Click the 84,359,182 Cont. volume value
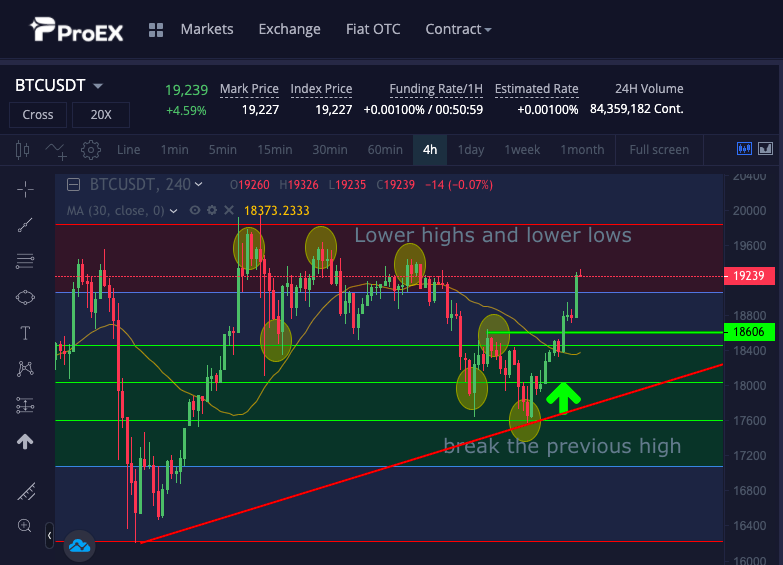Screen dimensions: 783x565 coord(637,109)
